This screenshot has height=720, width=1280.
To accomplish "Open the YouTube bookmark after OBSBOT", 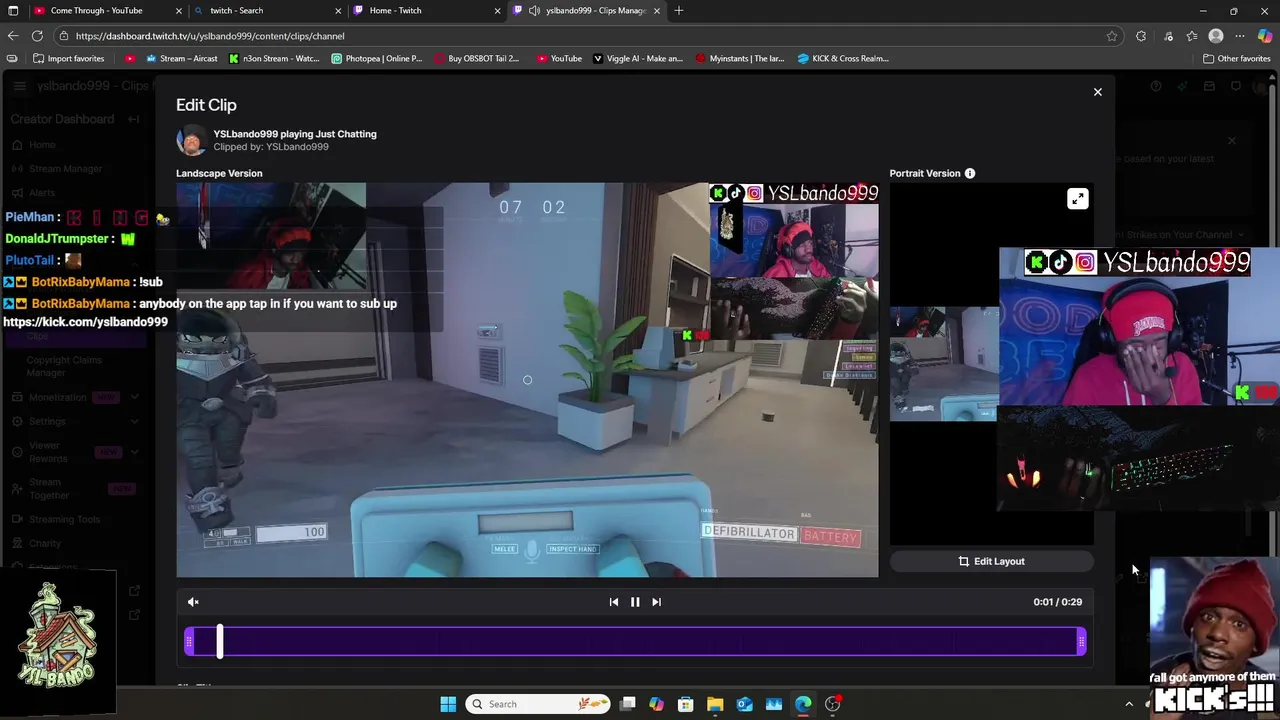I will (559, 58).
